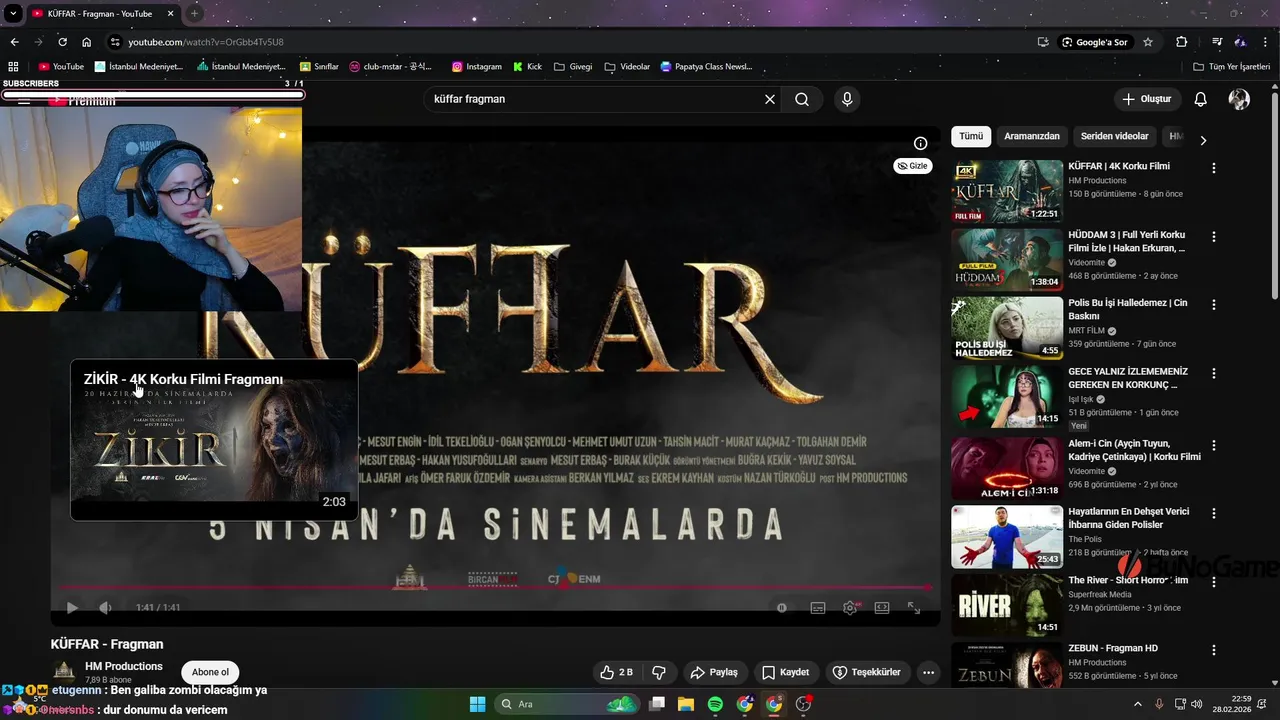Screen dimensions: 1280x720
Task: Select the Tümü filter chip
Action: [971, 136]
